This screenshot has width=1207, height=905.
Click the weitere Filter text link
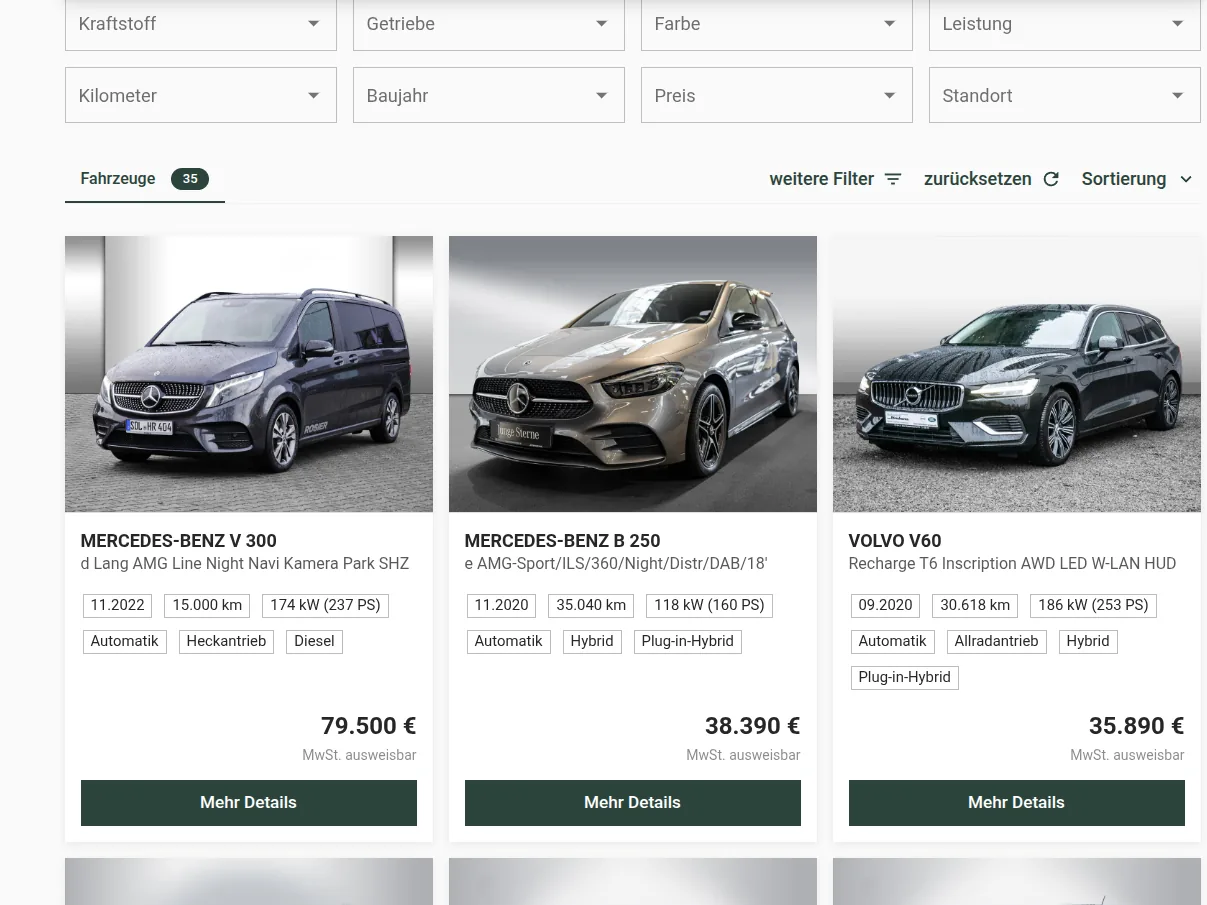(x=821, y=179)
